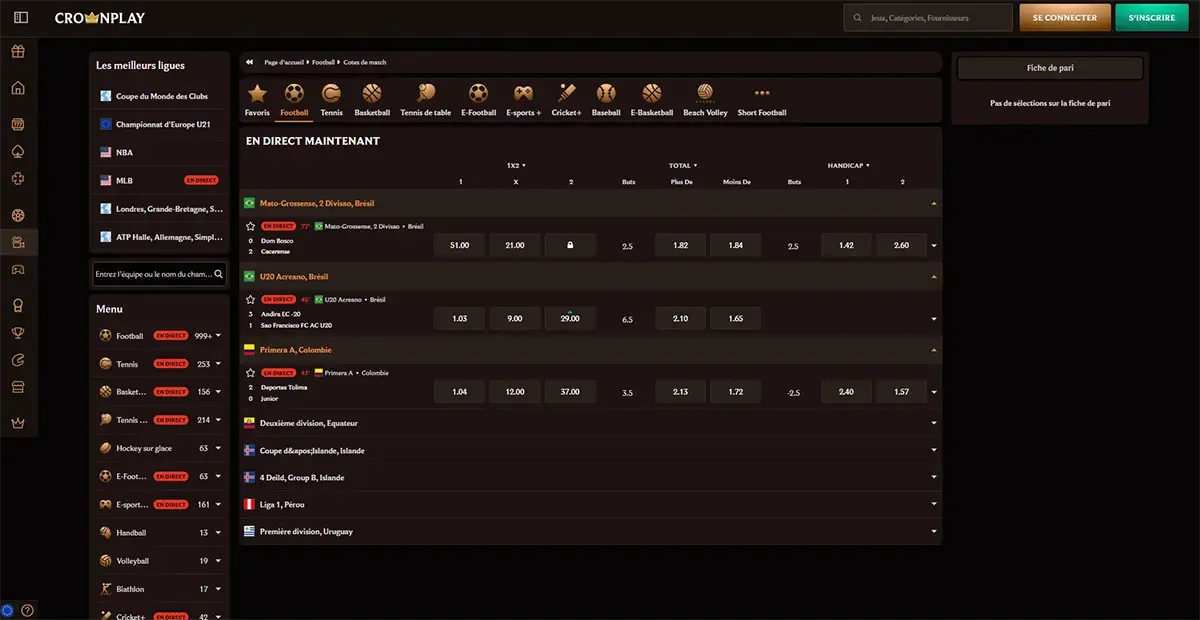Screen dimensions: 1200x620
Task: Click the search magnifier in team name field
Action: (219, 274)
